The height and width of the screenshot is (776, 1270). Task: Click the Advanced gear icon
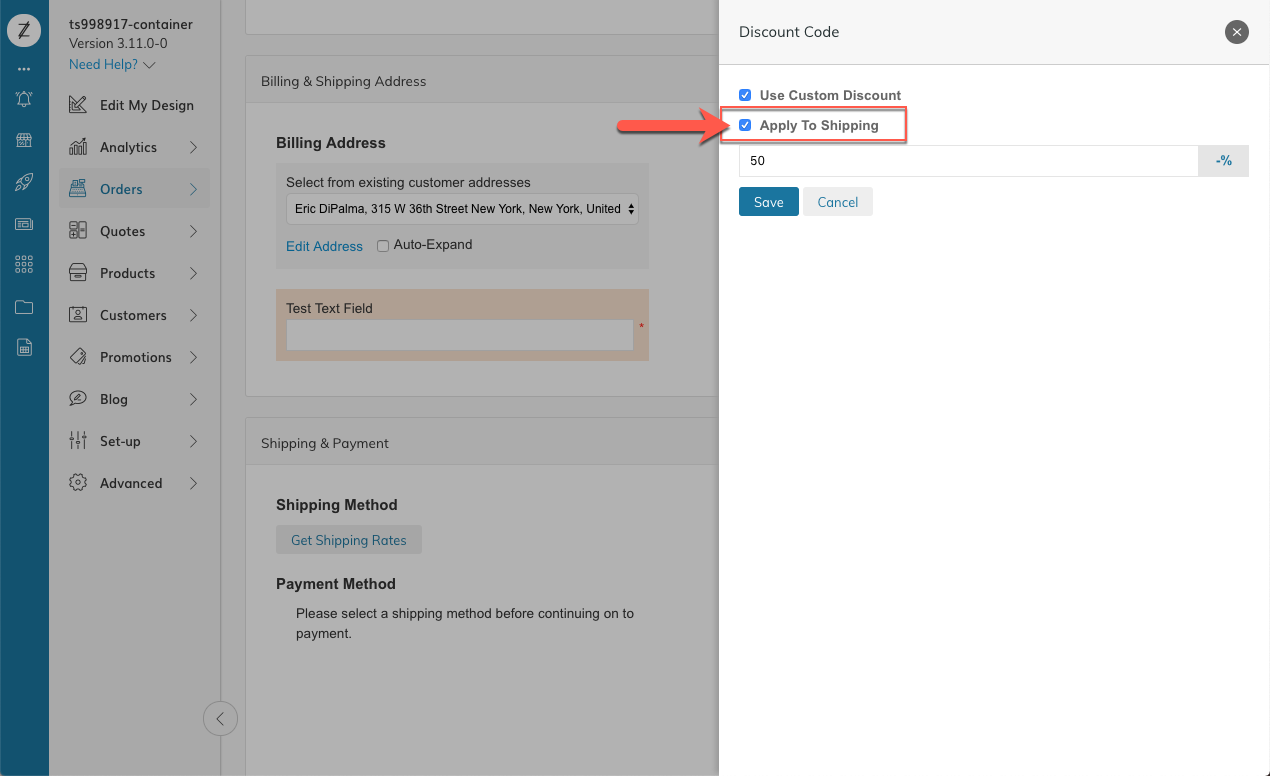pyautogui.click(x=78, y=483)
